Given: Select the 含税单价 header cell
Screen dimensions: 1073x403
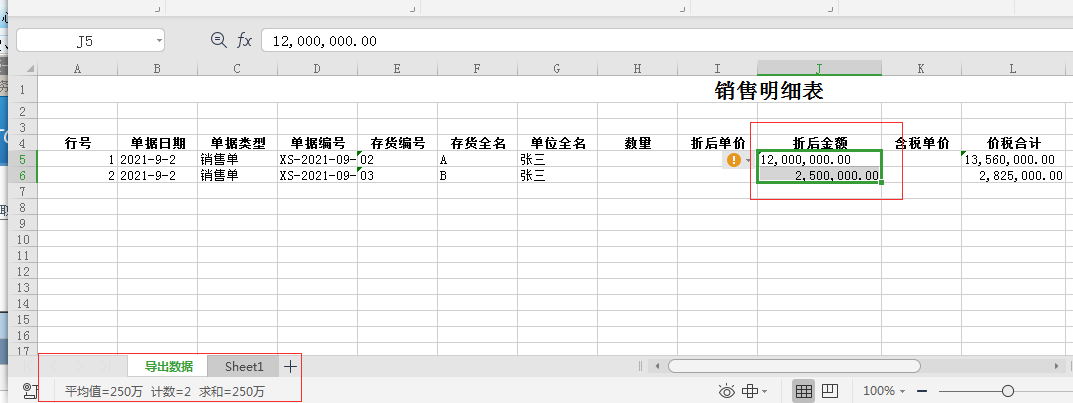Looking at the screenshot, I should pos(921,144).
